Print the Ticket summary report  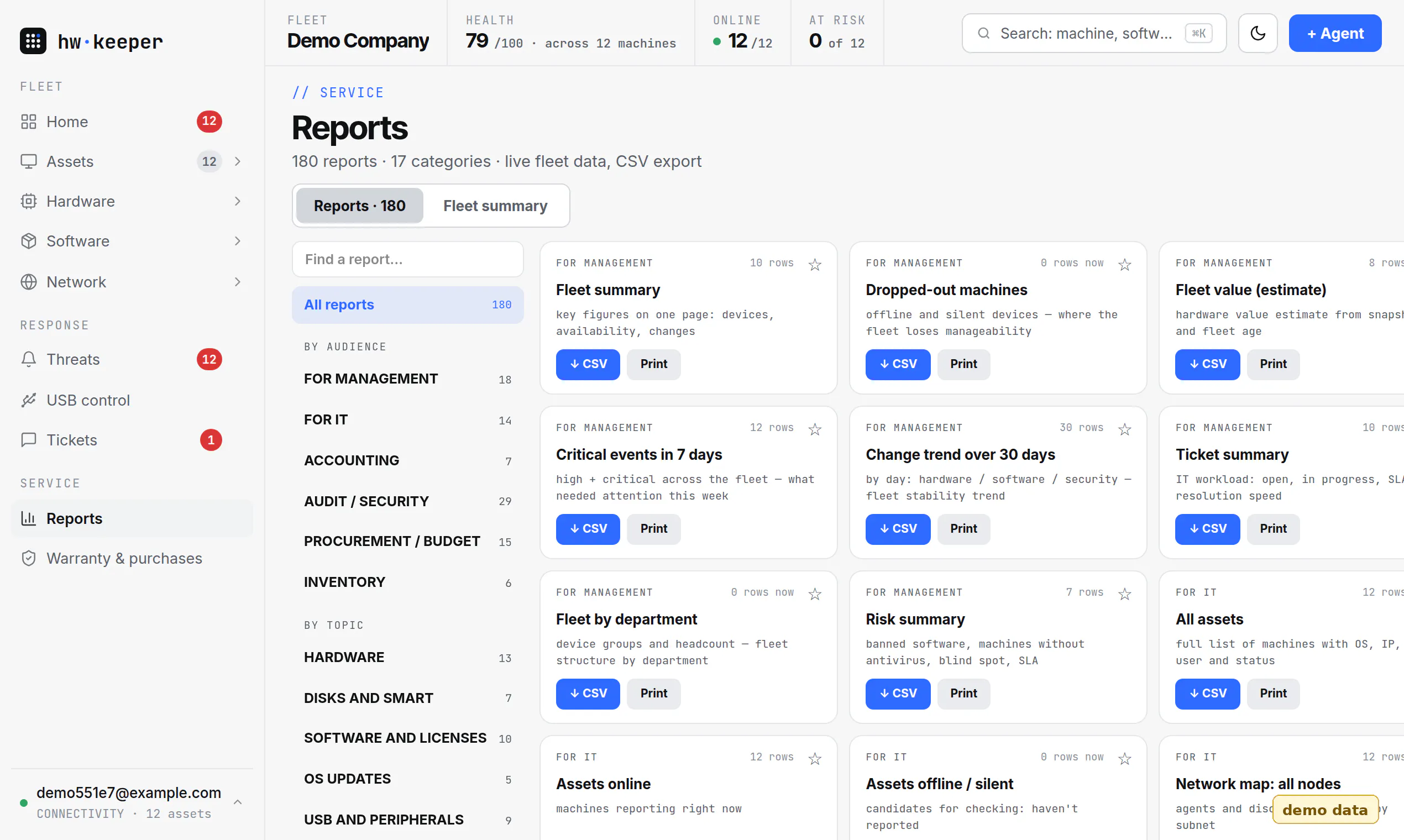click(x=1272, y=529)
